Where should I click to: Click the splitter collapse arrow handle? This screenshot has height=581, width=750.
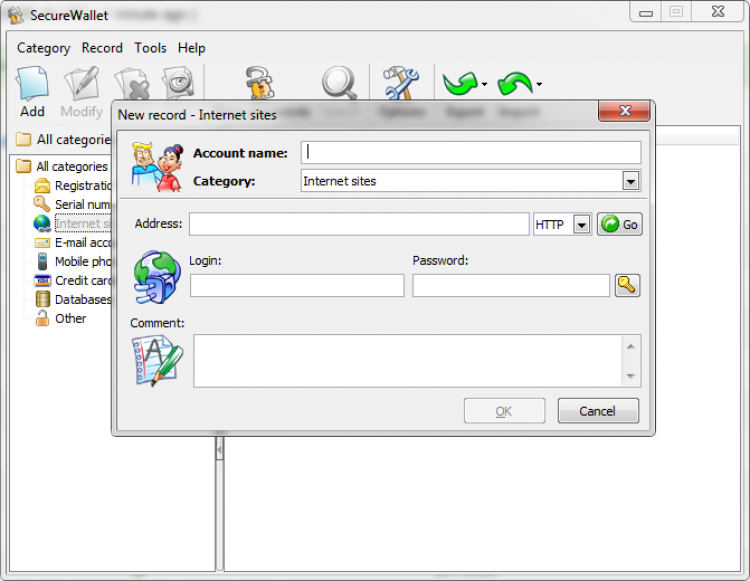[220, 449]
